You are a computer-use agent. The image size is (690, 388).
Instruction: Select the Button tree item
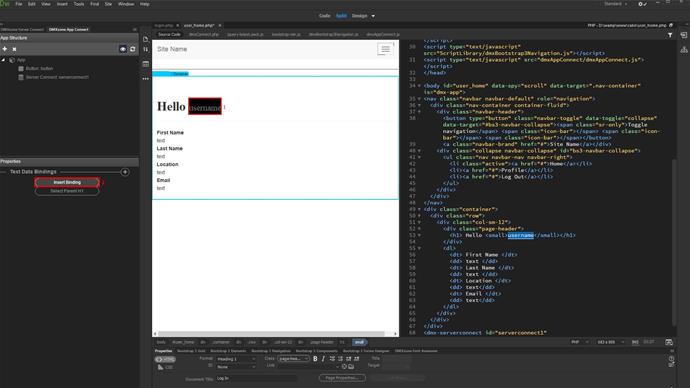(x=39, y=69)
